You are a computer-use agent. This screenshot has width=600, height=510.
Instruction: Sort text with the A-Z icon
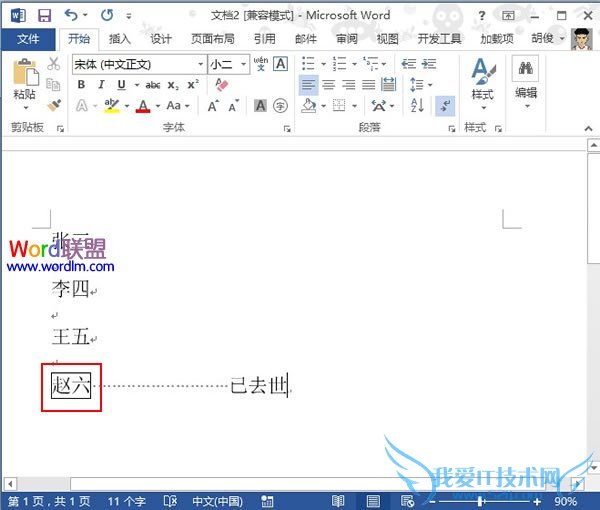tap(417, 105)
